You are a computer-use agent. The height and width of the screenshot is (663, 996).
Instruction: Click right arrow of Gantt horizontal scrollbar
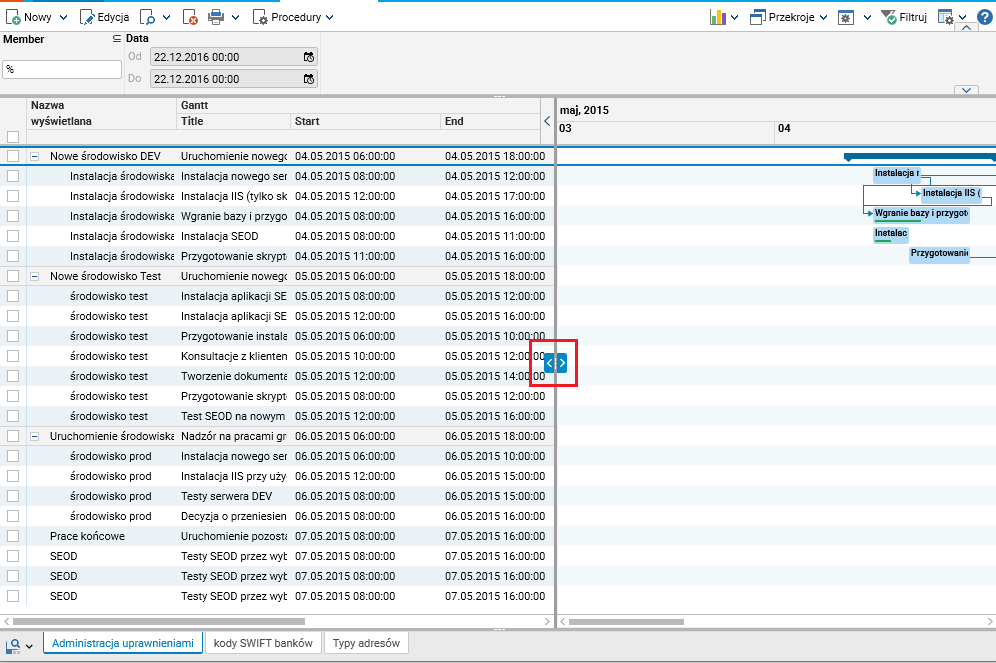coord(990,622)
